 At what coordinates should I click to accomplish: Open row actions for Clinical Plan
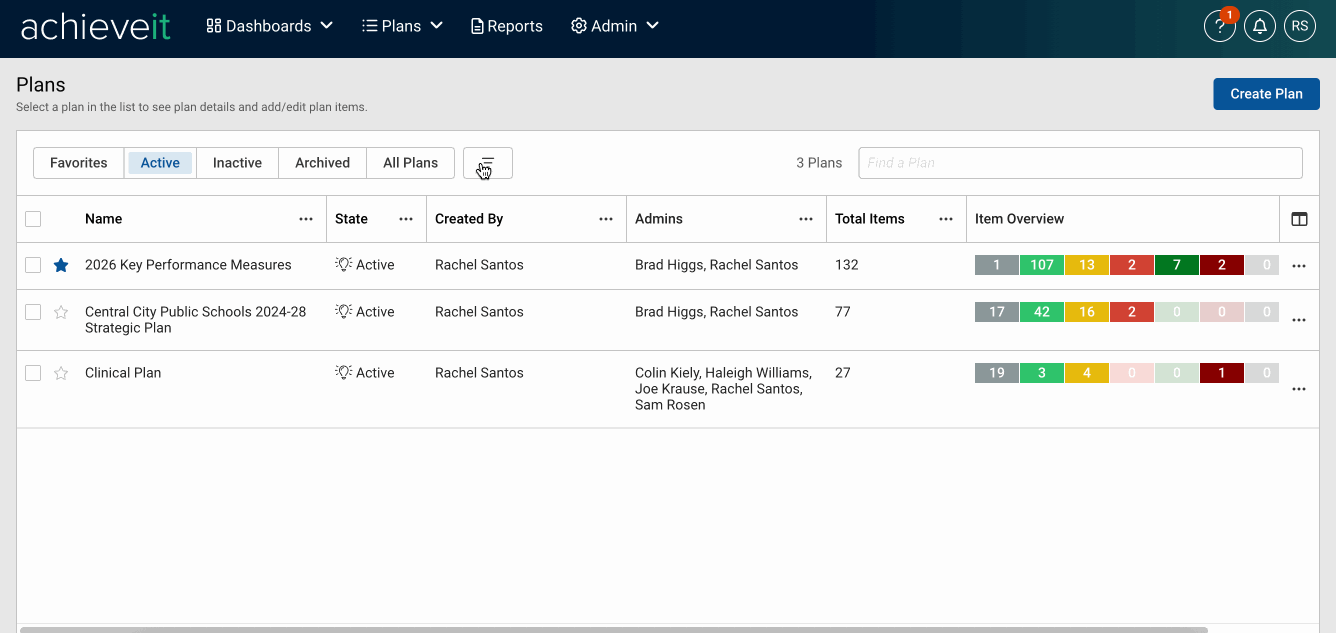click(x=1299, y=389)
